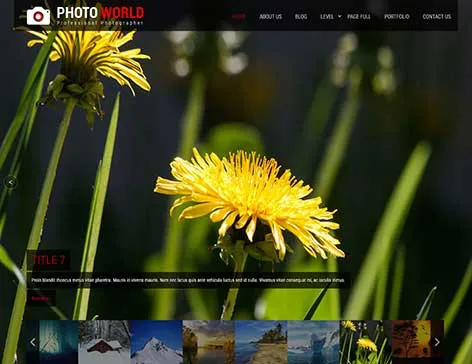Select the island shoreline thumbnail
This screenshot has width=472, height=364.
[261, 342]
